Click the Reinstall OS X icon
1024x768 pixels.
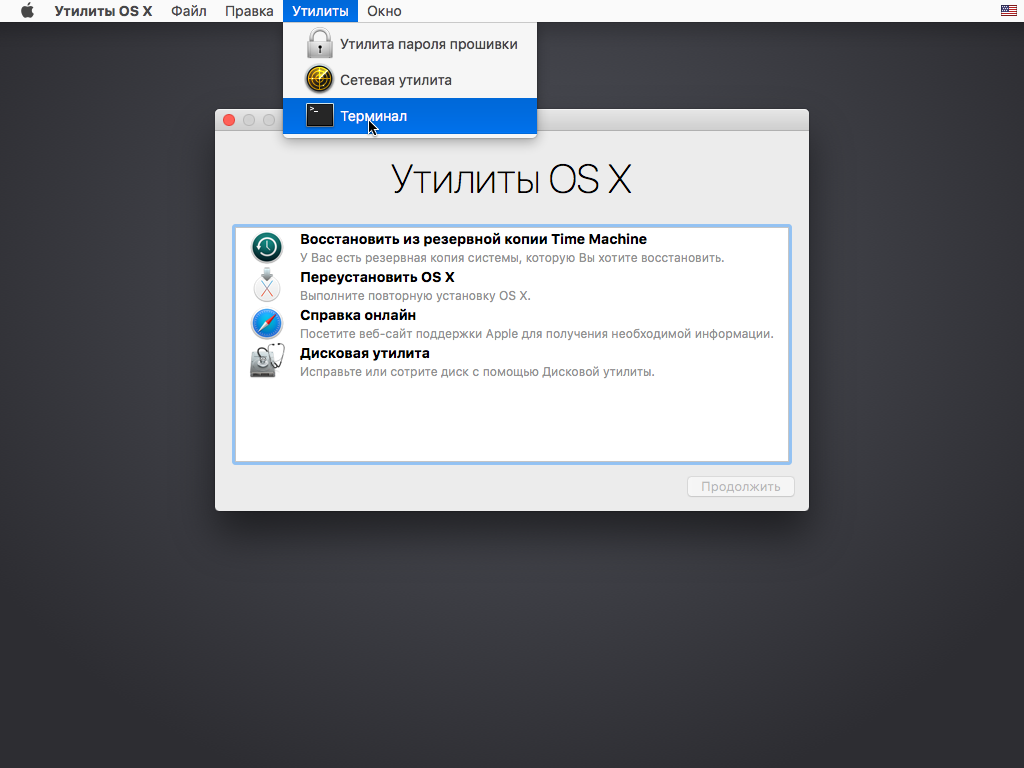(266, 286)
